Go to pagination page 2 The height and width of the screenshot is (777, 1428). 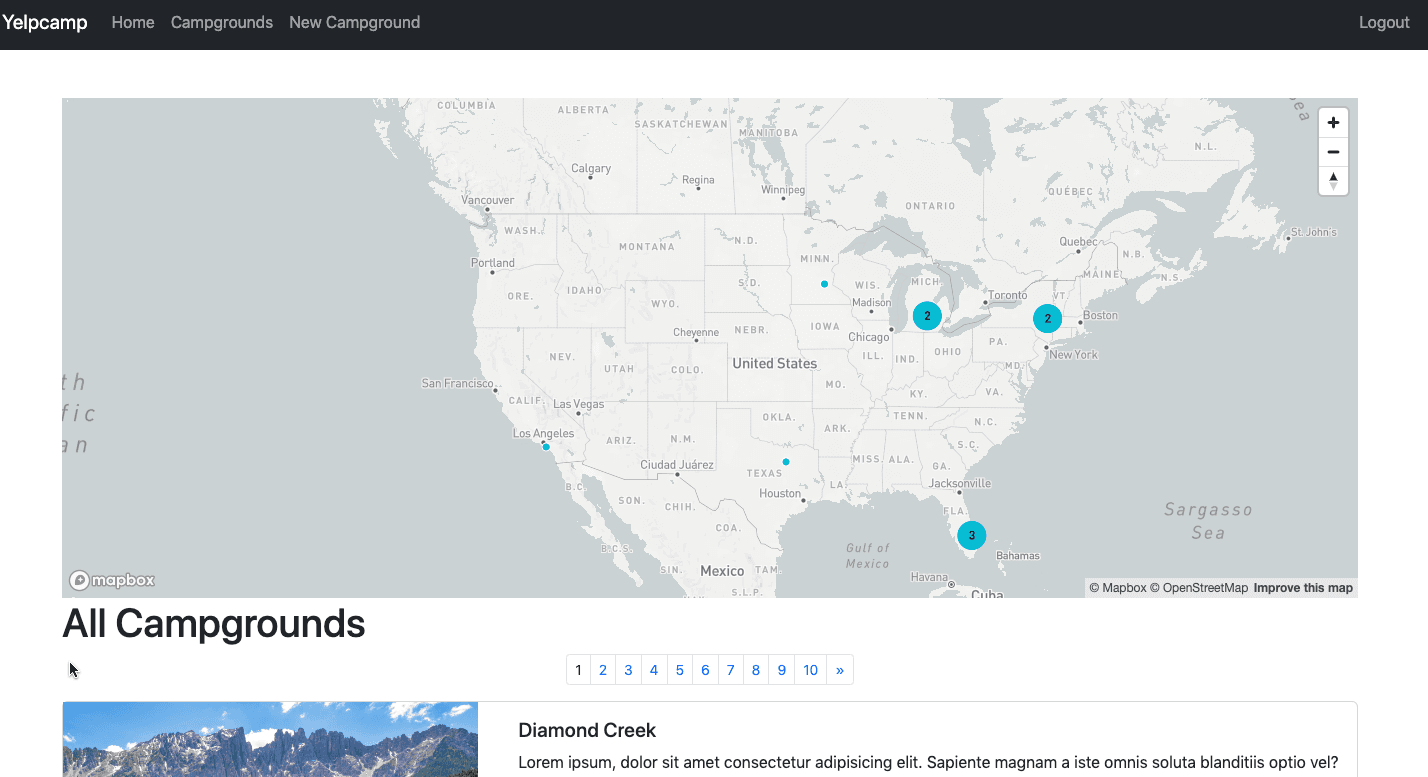(603, 670)
